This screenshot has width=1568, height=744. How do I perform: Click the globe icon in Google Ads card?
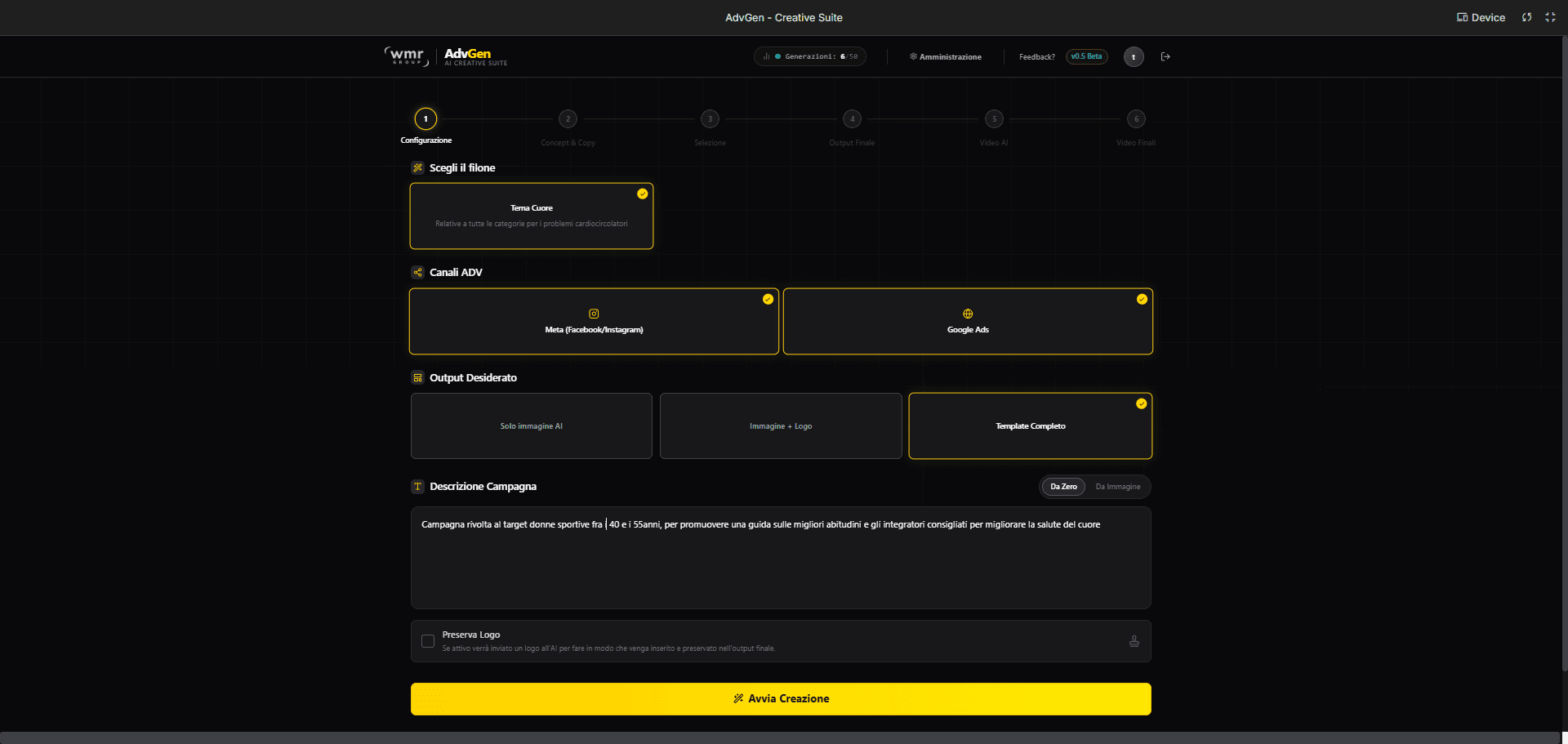click(968, 314)
